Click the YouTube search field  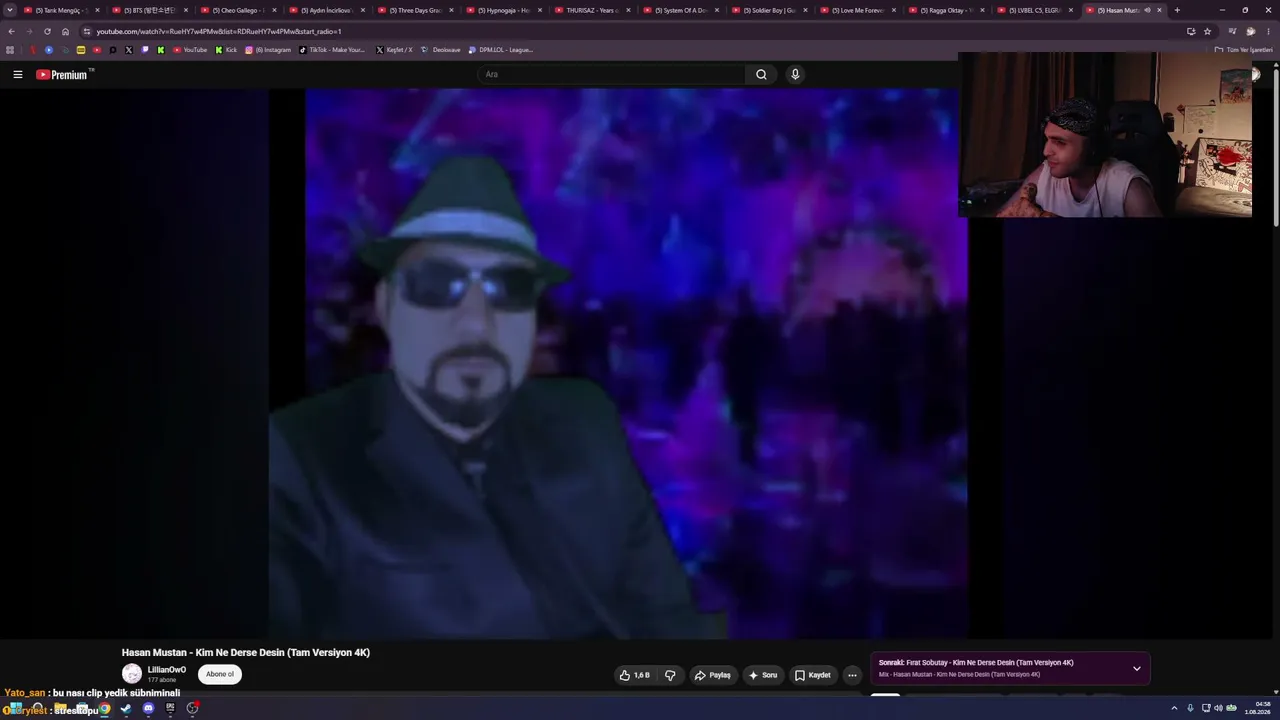[610, 74]
